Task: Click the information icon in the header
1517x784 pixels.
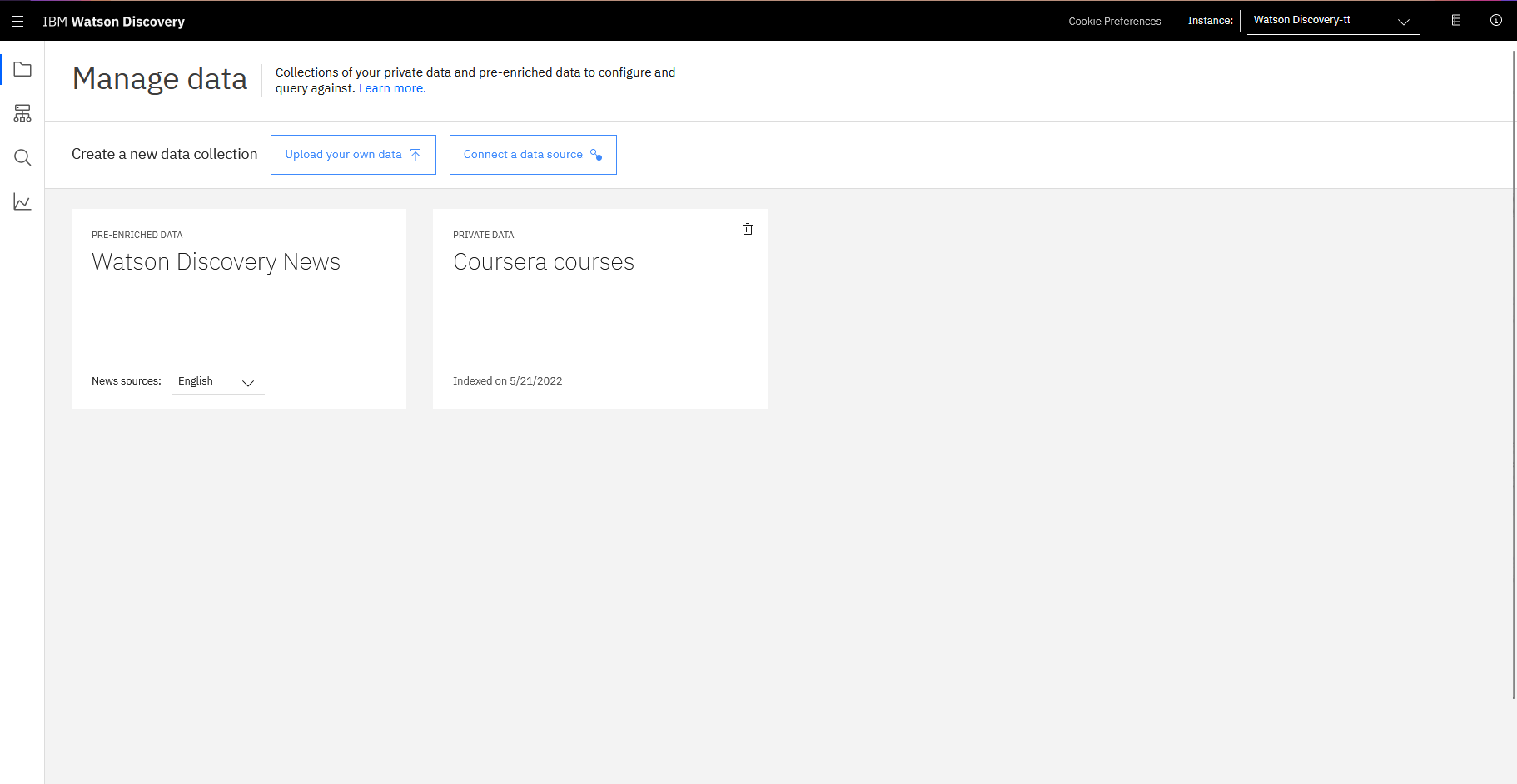Action: [1496, 21]
